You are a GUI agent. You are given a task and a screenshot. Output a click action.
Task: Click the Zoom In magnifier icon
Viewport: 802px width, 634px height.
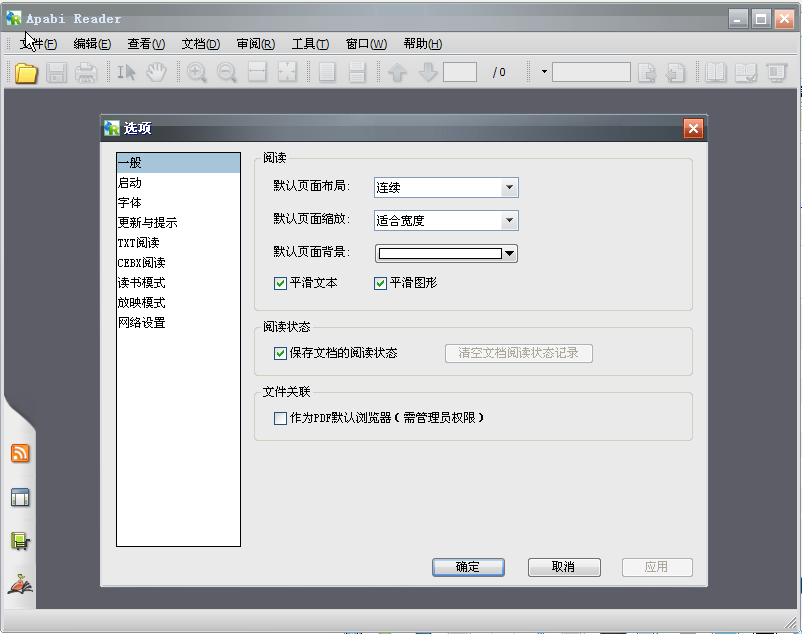coord(196,73)
